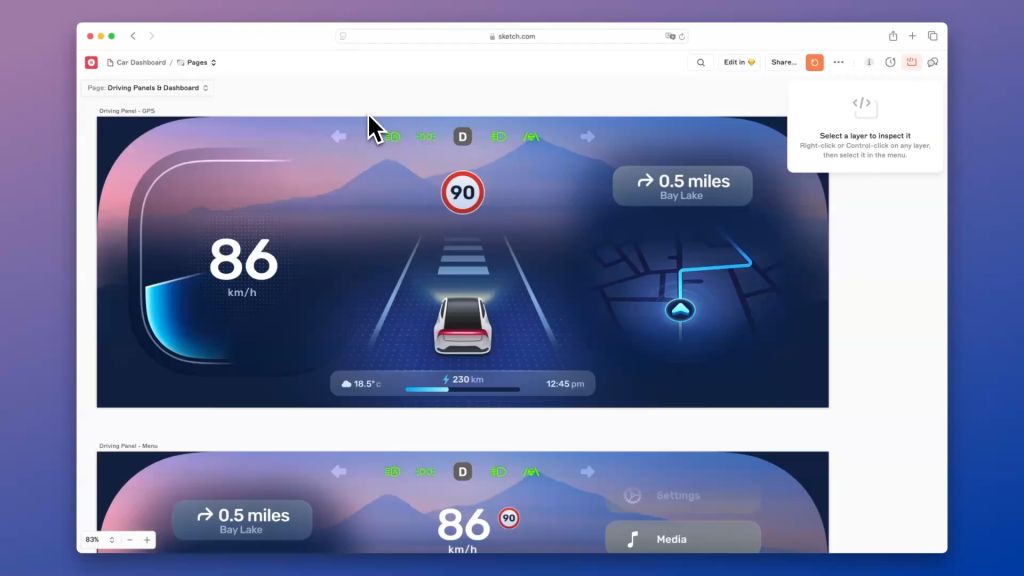The width and height of the screenshot is (1024, 576).
Task: Select the 0.5 miles Bay Lake card in Menu panel
Action: coord(242,520)
